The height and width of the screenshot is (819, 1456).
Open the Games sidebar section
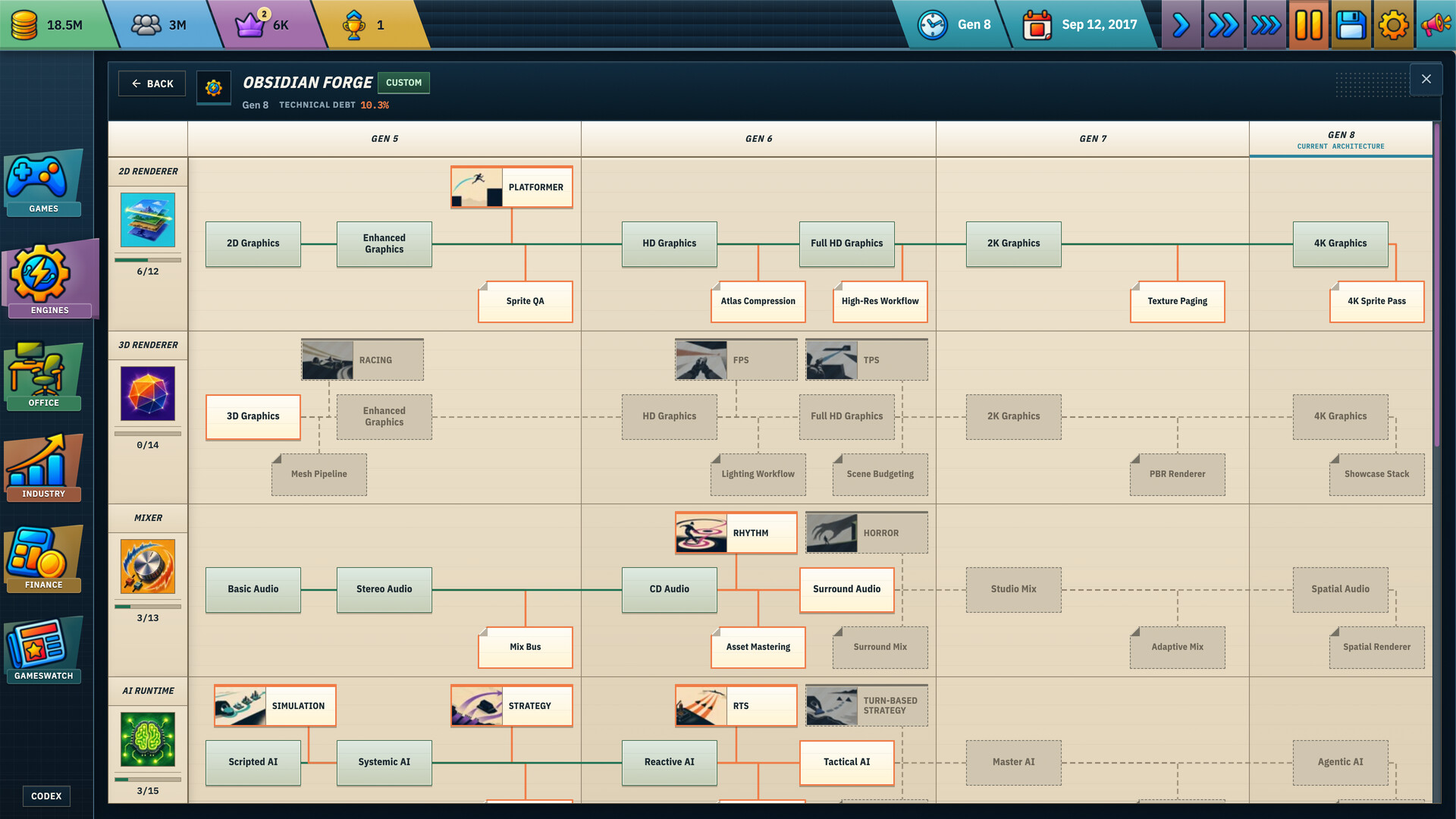[43, 183]
